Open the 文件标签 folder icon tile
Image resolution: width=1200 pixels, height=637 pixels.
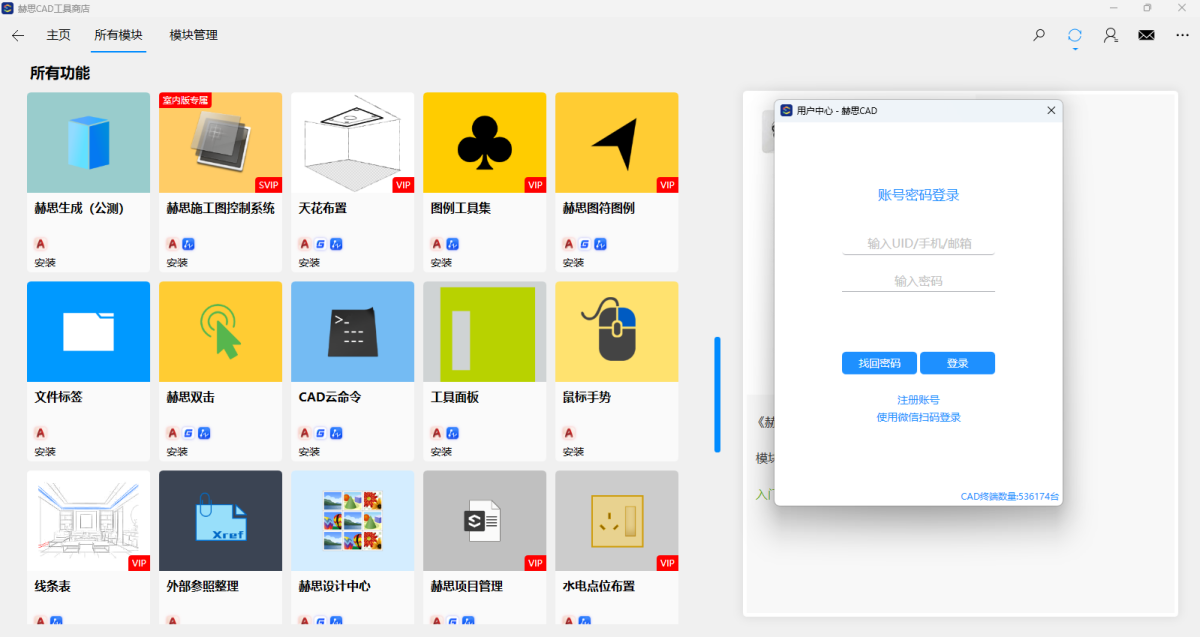point(88,331)
